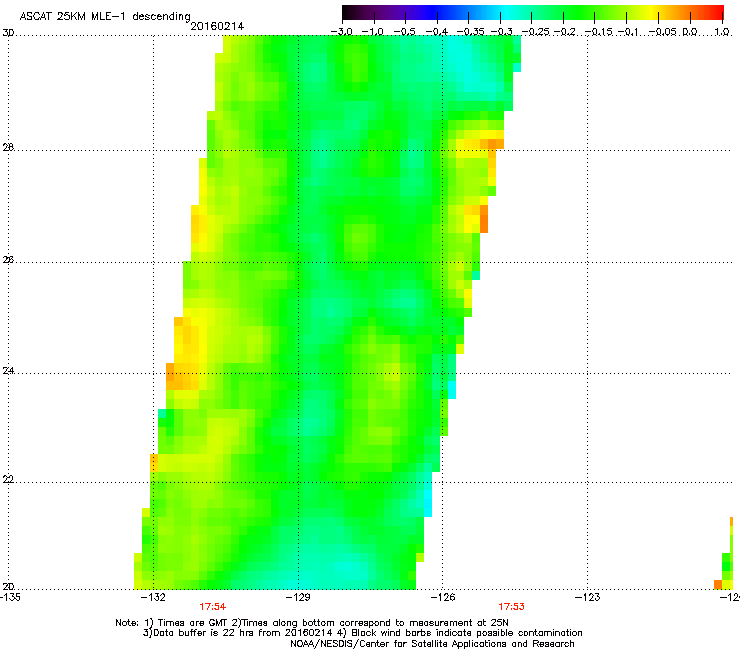The width and height of the screenshot is (740, 650).
Task: Click the red 17:53 time label
Action: click(512, 607)
